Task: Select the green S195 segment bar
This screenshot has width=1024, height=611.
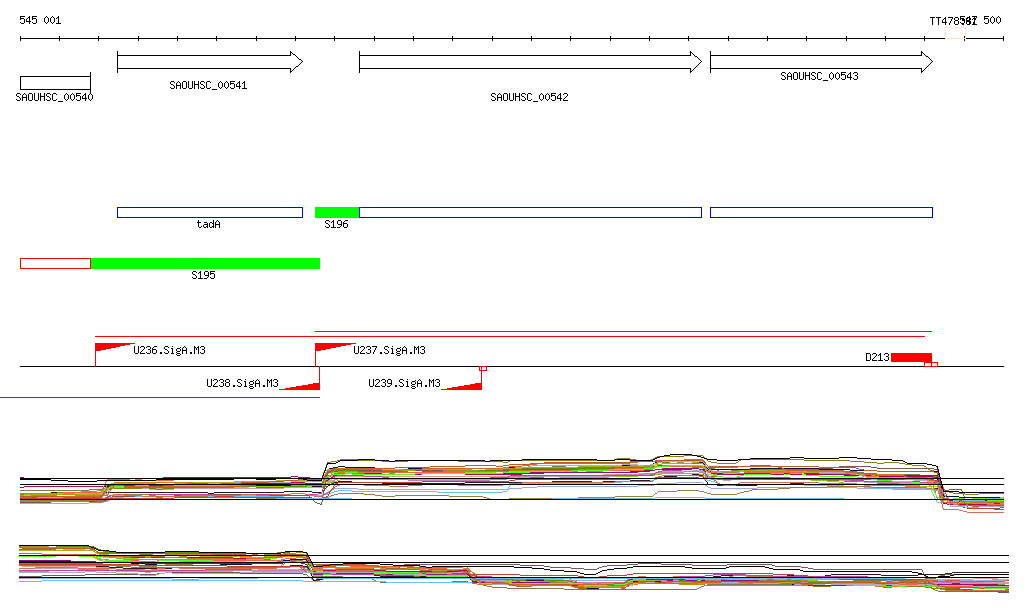Action: 205,263
